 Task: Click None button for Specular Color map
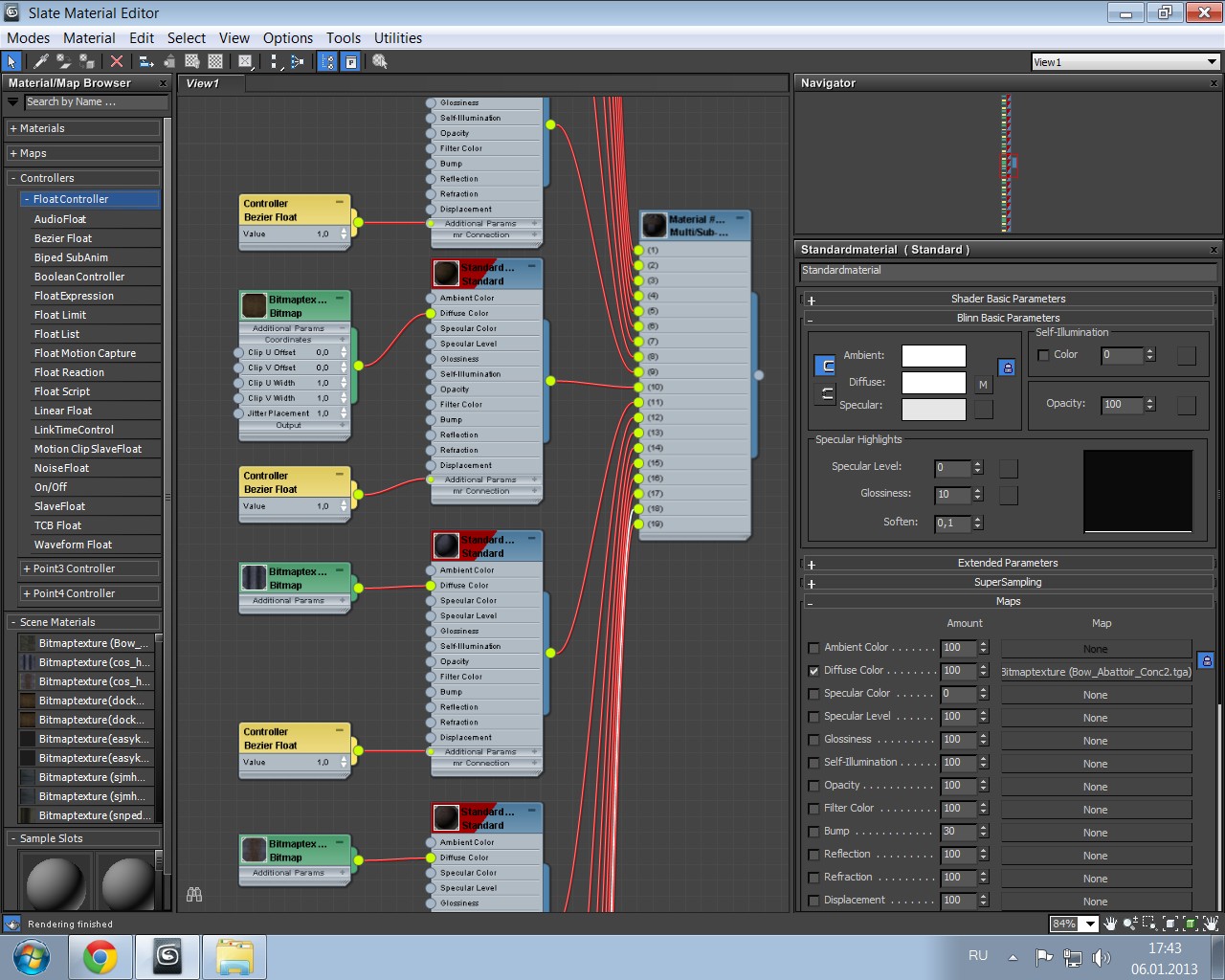click(x=1097, y=695)
